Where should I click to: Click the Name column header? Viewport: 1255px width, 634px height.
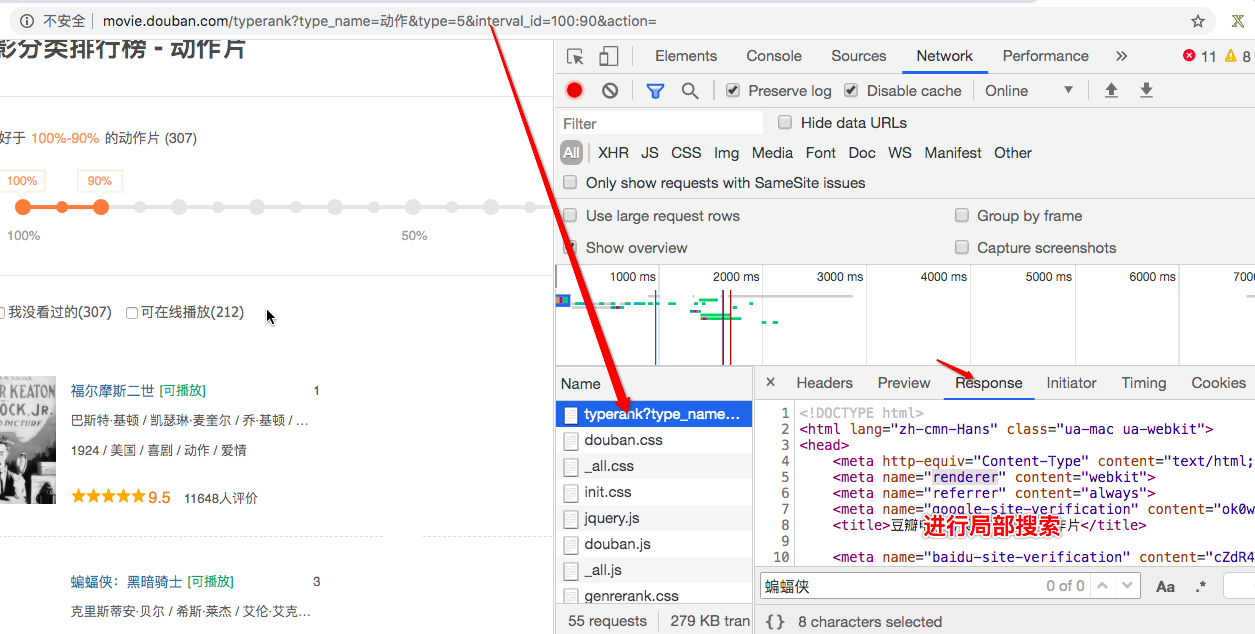[654, 383]
